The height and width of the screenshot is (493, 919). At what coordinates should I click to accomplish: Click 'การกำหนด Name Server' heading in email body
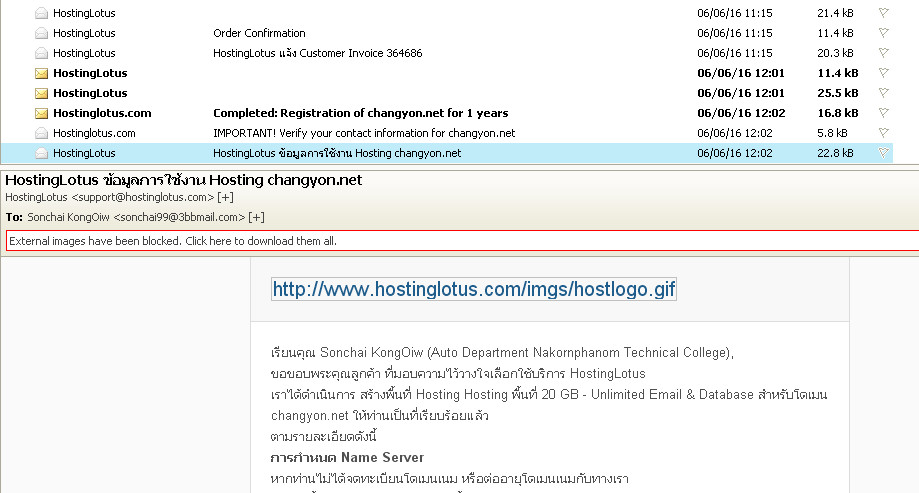click(x=347, y=457)
